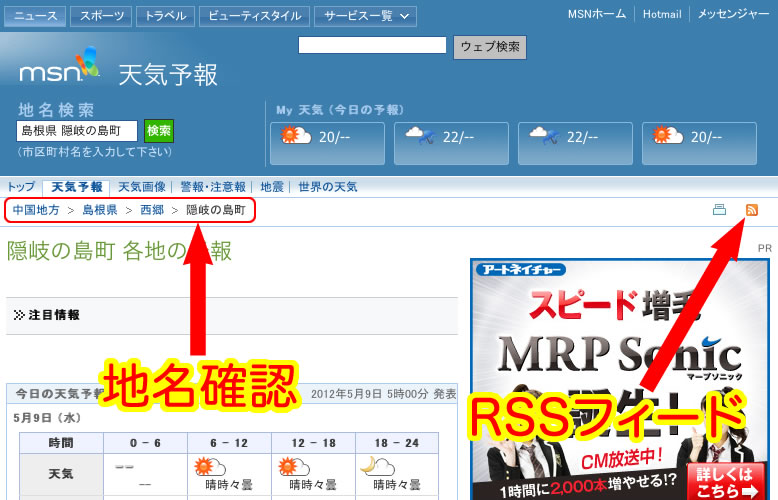This screenshot has width=778, height=500.
Task: Open the スポーツ tab
Action: click(101, 16)
